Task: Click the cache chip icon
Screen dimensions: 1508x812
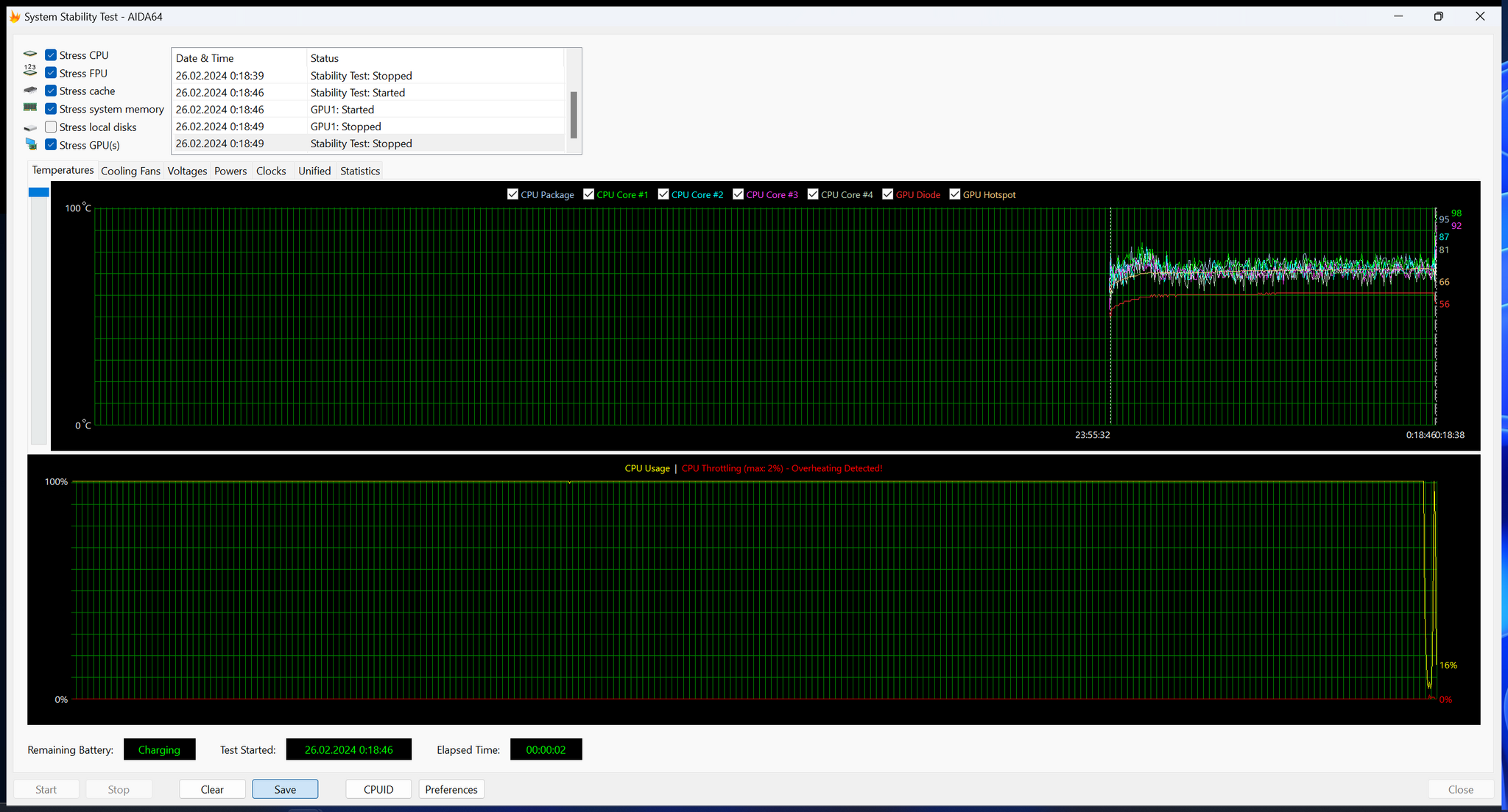Action: [30, 91]
